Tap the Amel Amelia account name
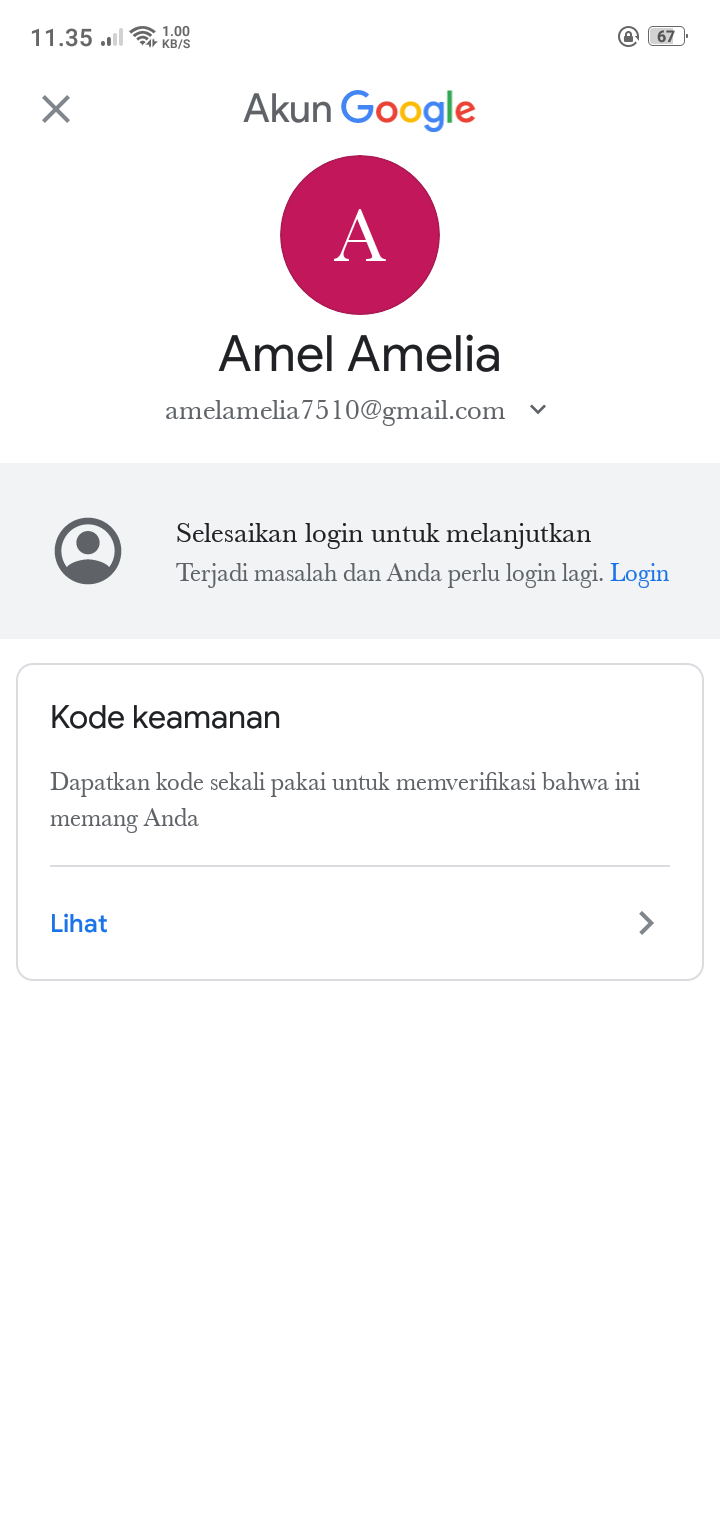This screenshot has height=1520, width=720. coord(360,353)
